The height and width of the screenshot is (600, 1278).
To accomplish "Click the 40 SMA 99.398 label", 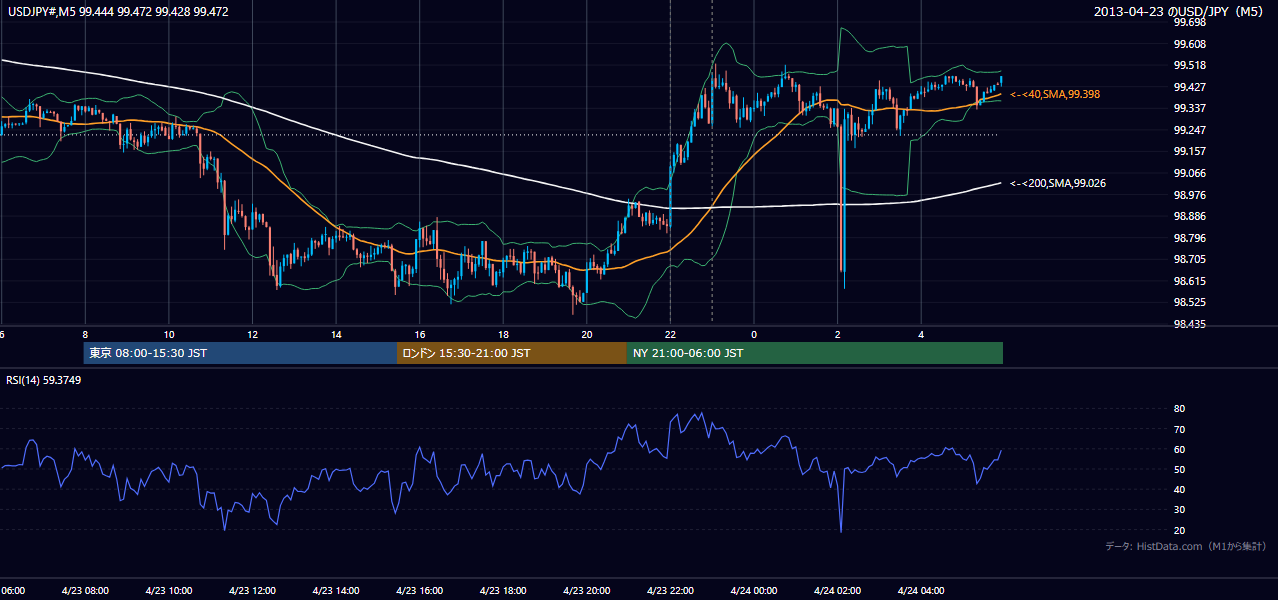I will click(x=1055, y=94).
